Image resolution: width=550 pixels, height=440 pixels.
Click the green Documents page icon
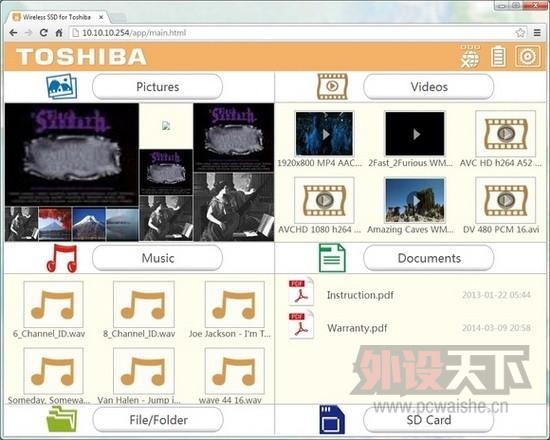332,258
